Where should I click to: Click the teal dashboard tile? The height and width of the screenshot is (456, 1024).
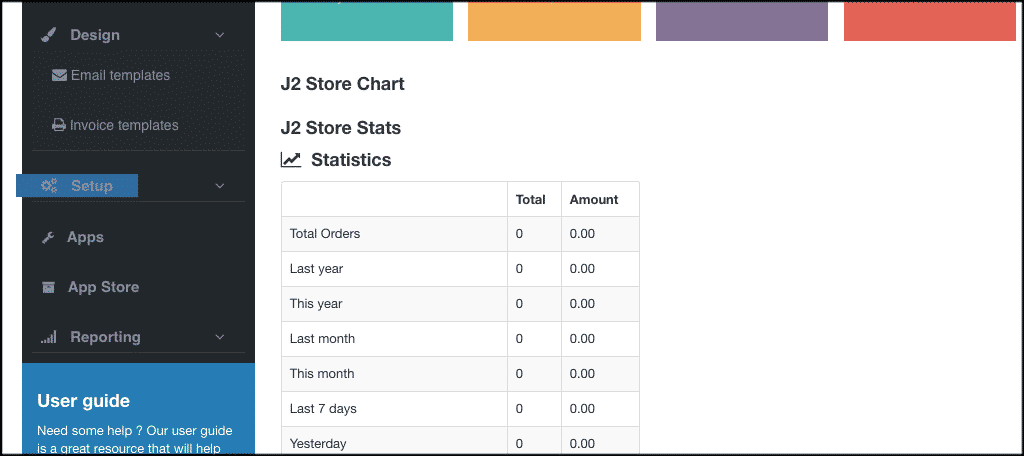coord(367,21)
